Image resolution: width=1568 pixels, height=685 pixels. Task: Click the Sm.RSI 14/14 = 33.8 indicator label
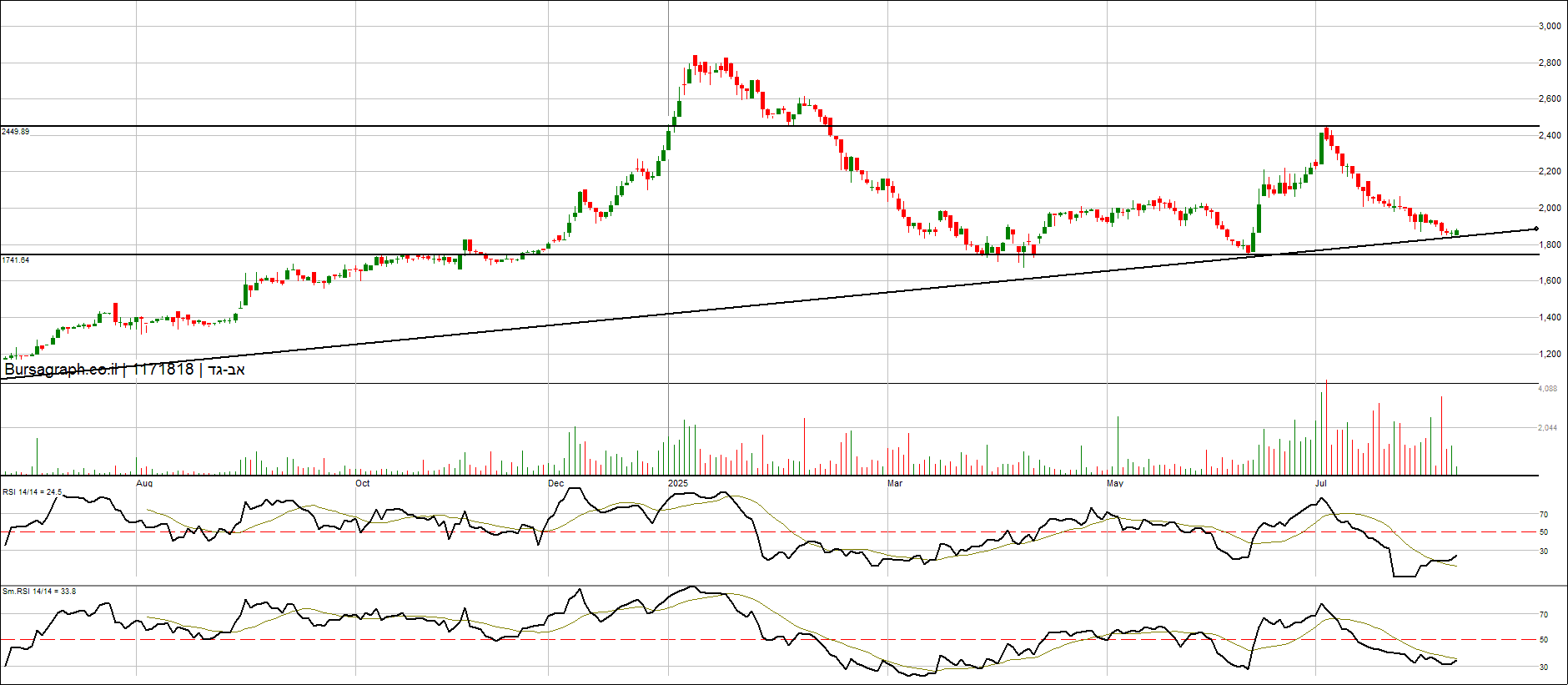click(x=38, y=592)
